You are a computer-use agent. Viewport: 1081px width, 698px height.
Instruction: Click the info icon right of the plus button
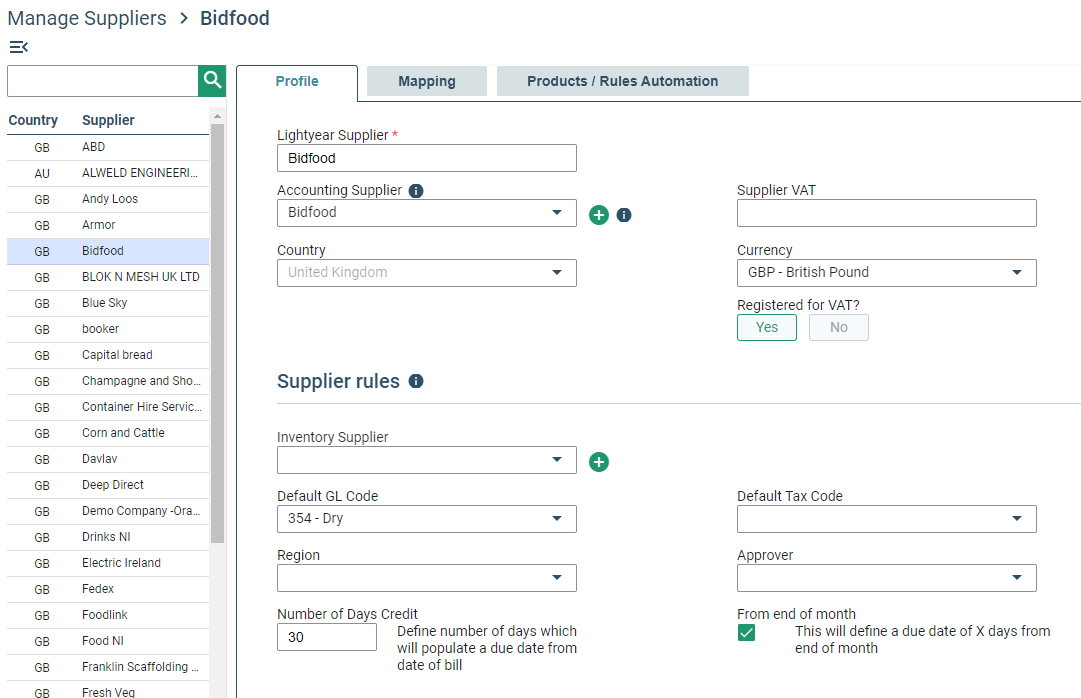point(623,214)
